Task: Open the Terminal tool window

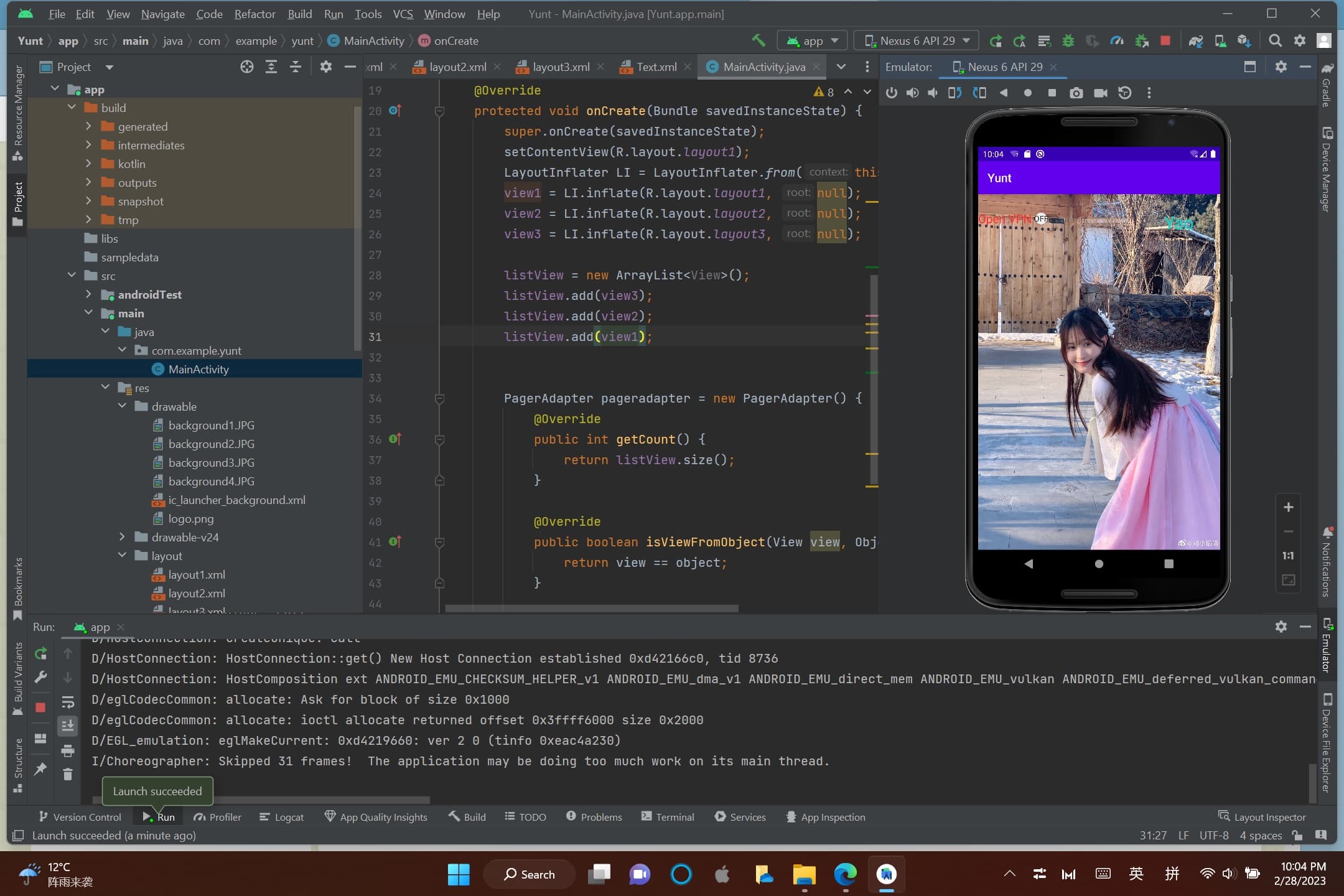Action: (x=668, y=817)
